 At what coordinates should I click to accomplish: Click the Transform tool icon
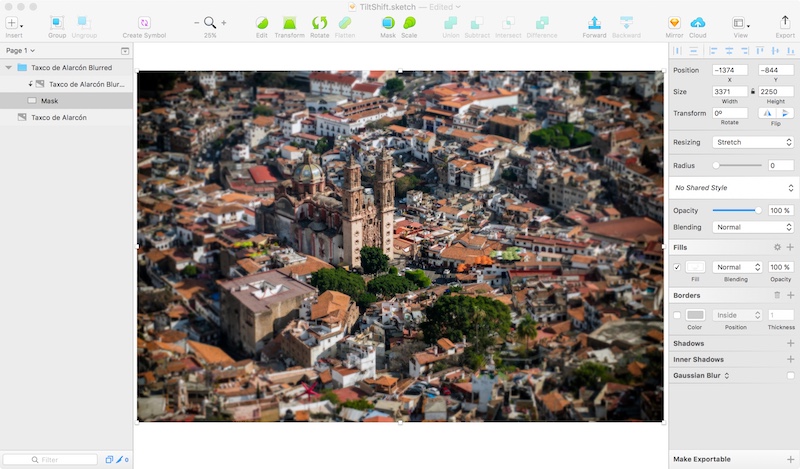coord(289,22)
